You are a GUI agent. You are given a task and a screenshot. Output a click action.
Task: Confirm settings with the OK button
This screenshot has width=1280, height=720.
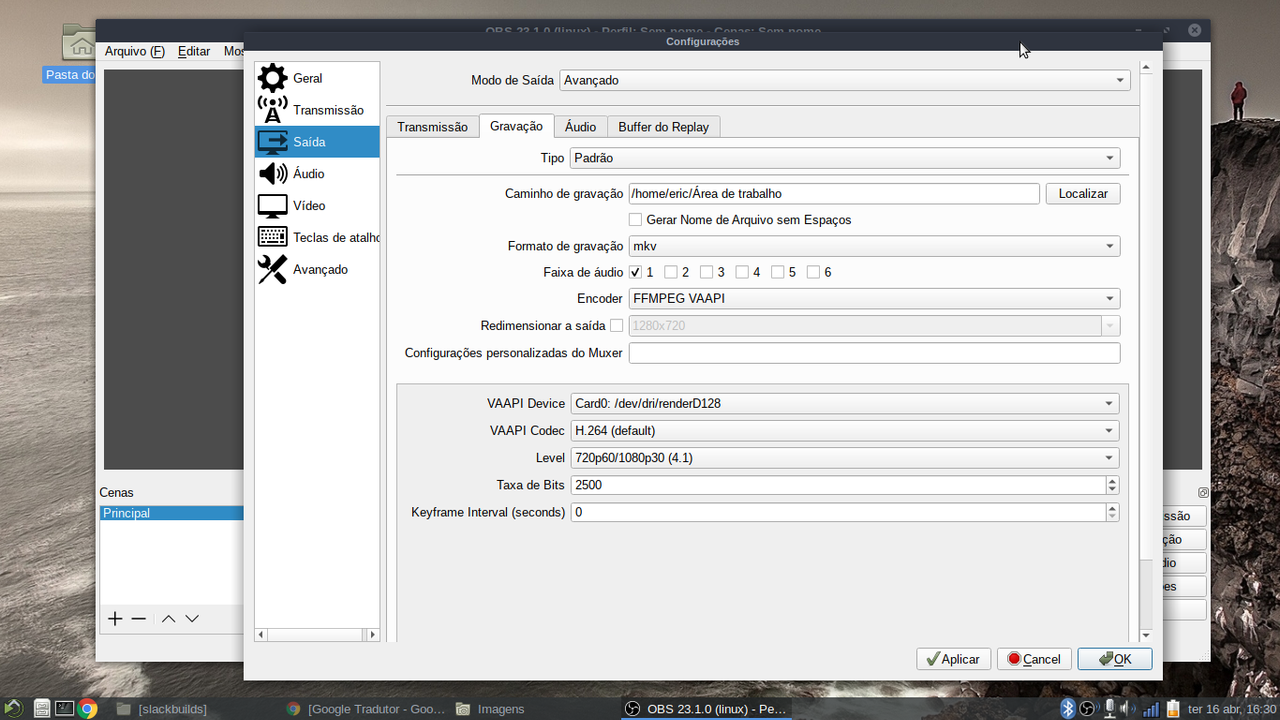[1115, 659]
